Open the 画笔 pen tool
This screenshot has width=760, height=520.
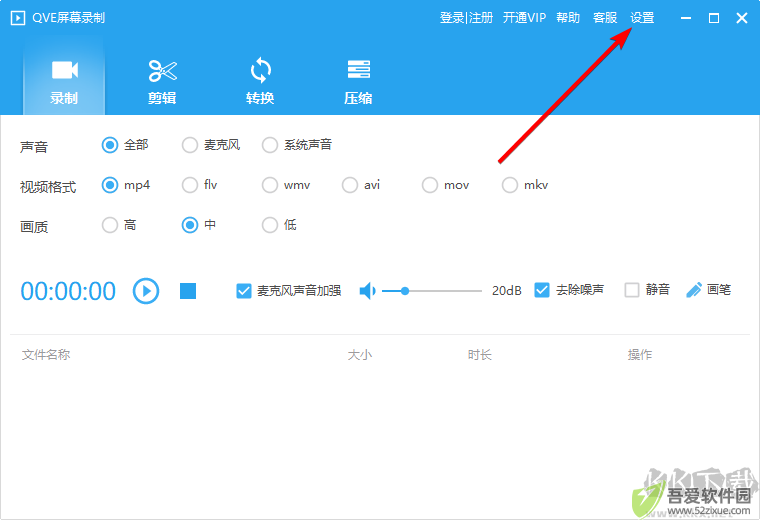(x=709, y=290)
